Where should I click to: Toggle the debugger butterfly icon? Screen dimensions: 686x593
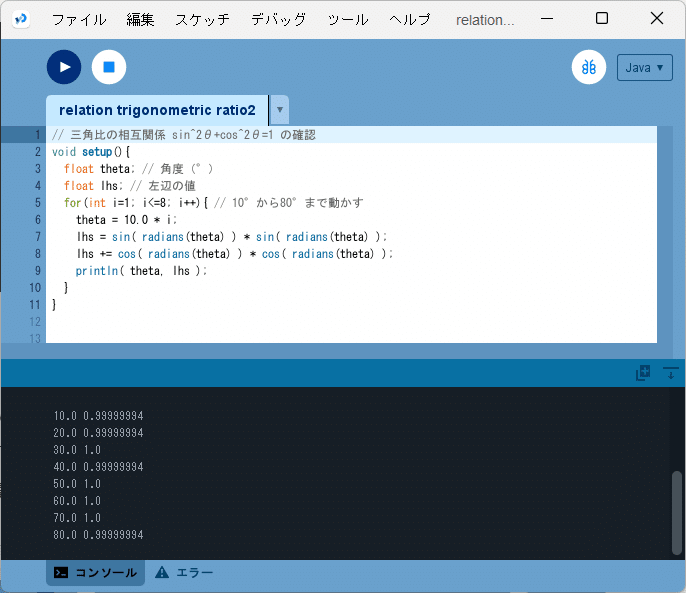[588, 67]
